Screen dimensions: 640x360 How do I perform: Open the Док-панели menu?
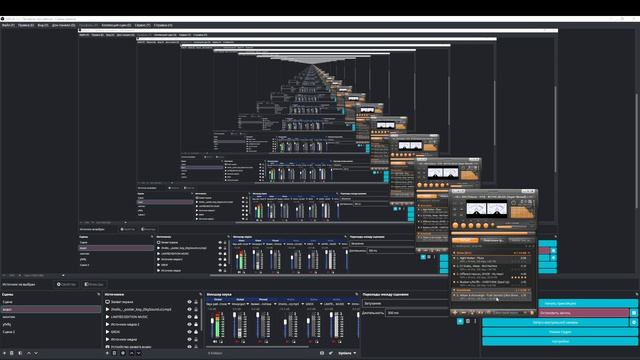(63, 25)
